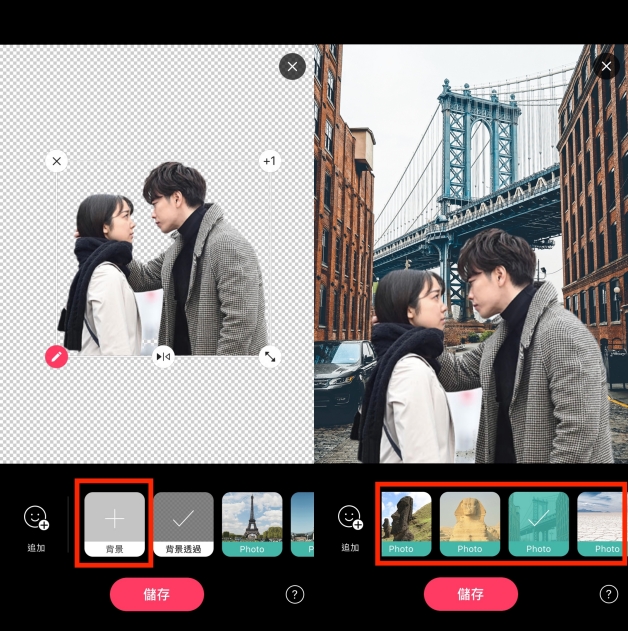Select the 背景透過 transparent background option

(x=183, y=522)
